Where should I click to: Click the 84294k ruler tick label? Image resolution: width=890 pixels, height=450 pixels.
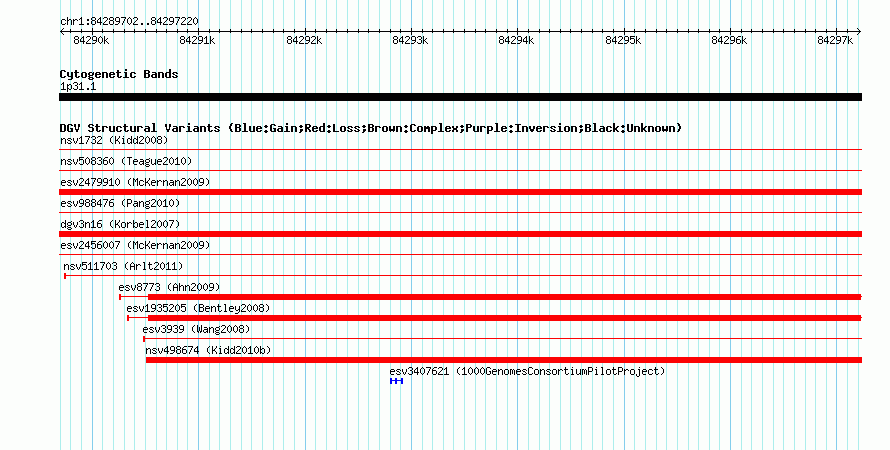click(x=517, y=40)
